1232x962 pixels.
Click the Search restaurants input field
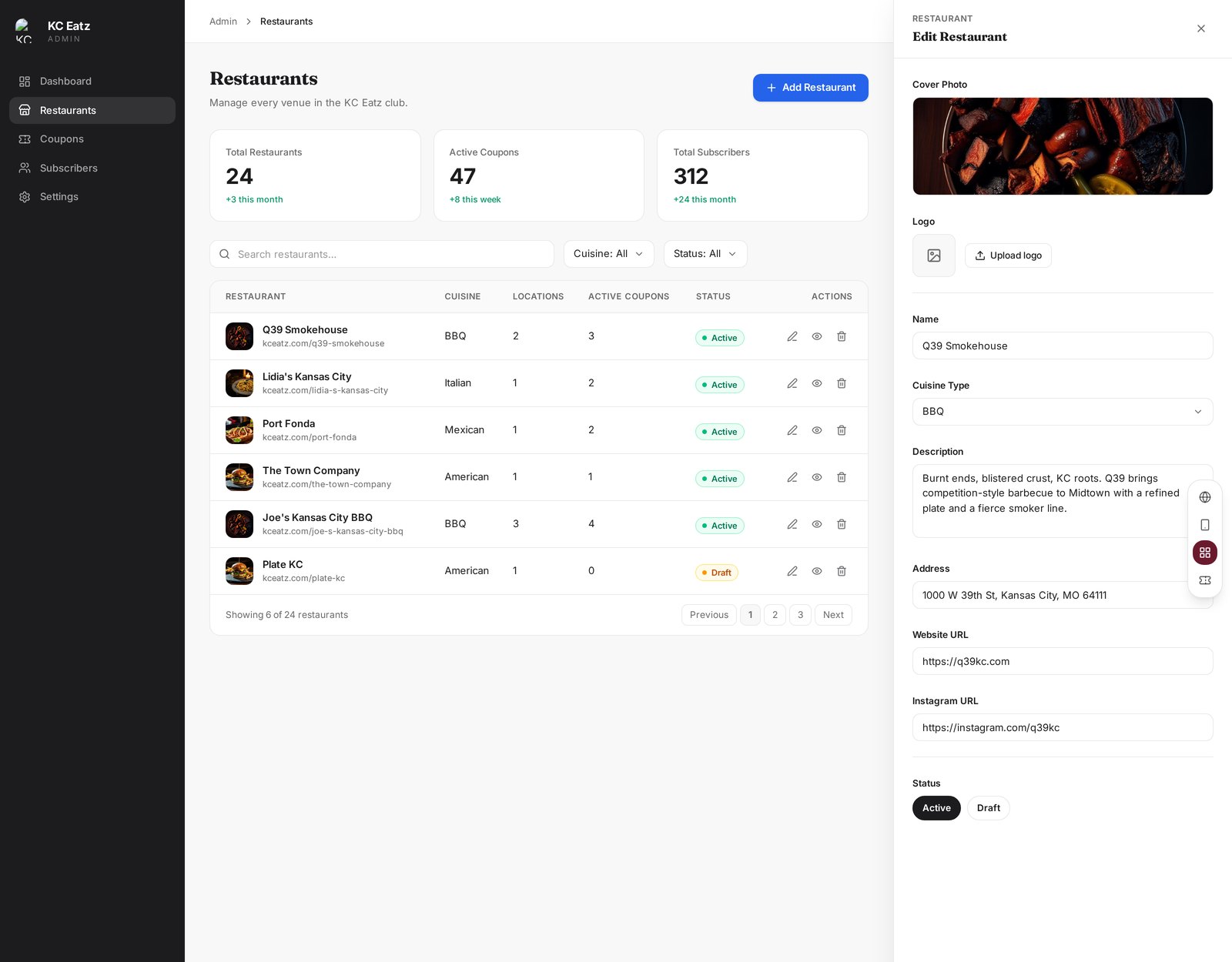pos(382,254)
